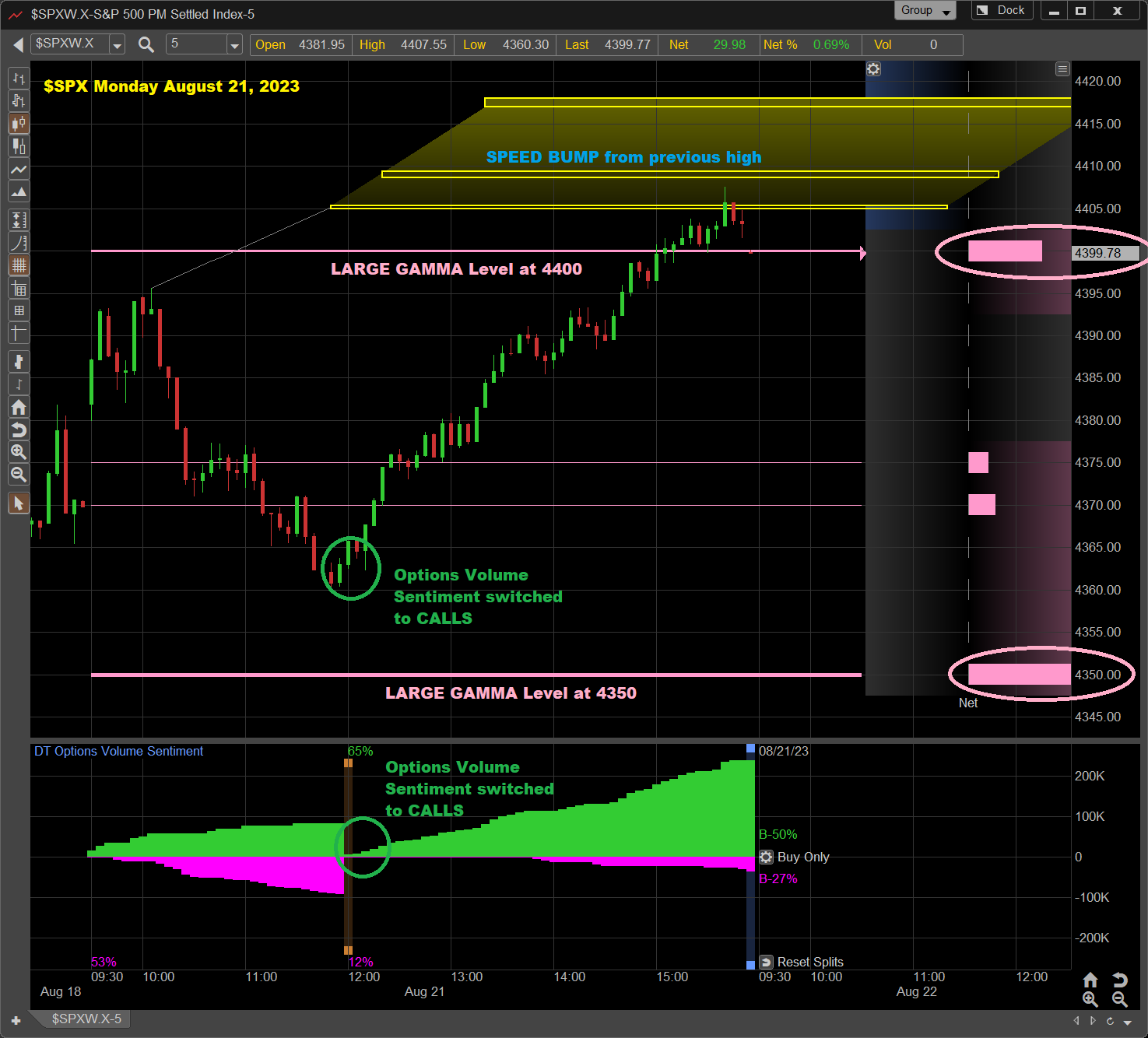
Task: Select HLC bar chart style icon
Action: (19, 100)
